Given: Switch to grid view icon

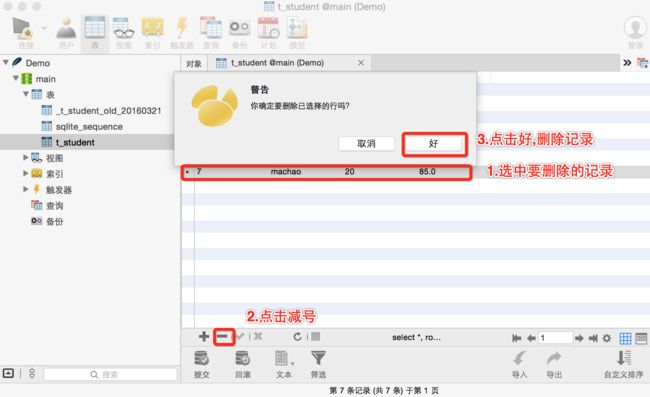Looking at the screenshot, I should pyautogui.click(x=625, y=339).
